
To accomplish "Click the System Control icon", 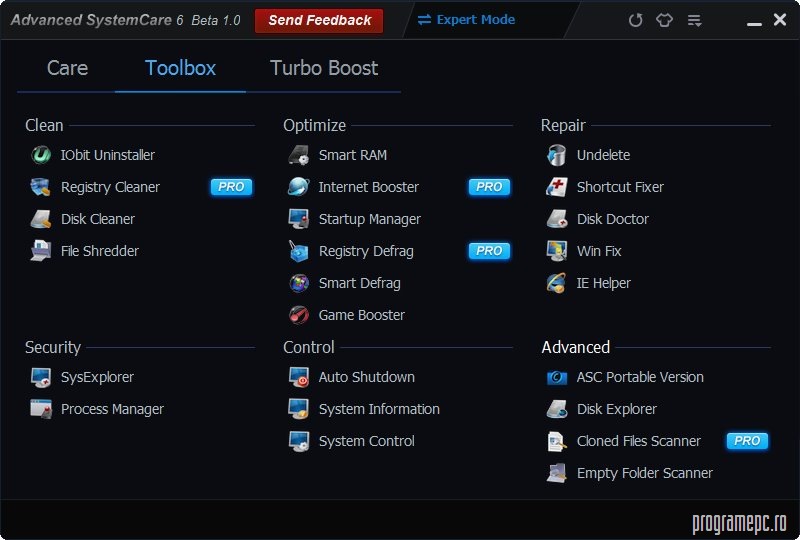I will click(298, 441).
